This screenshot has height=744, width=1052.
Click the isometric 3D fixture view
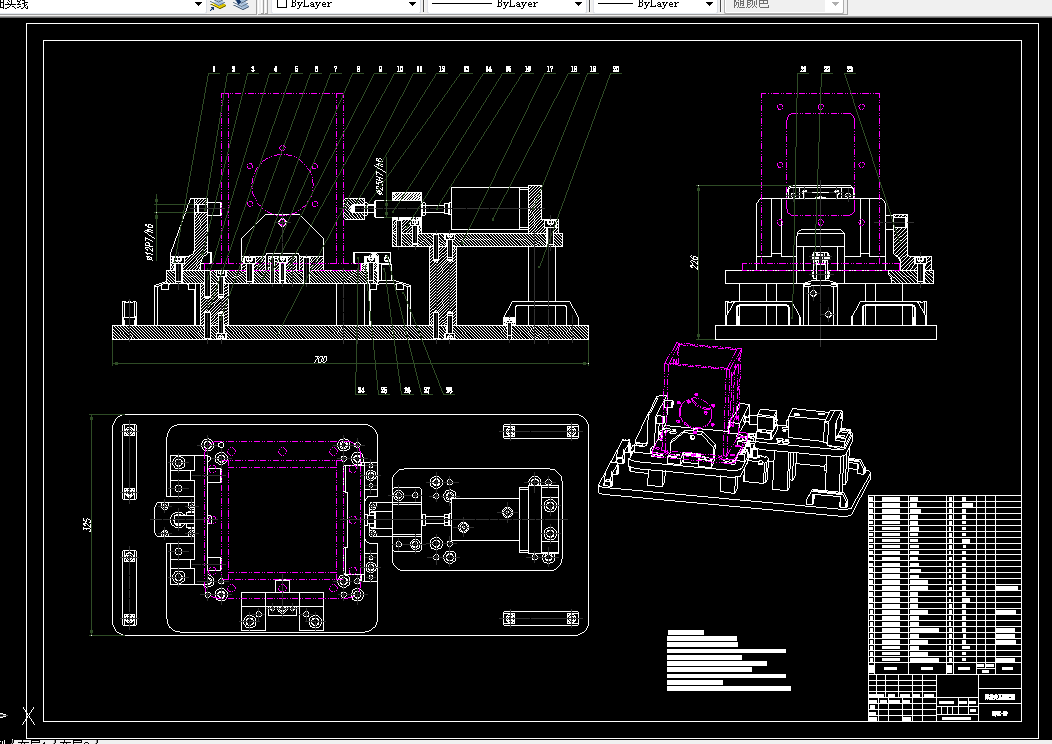coord(735,429)
